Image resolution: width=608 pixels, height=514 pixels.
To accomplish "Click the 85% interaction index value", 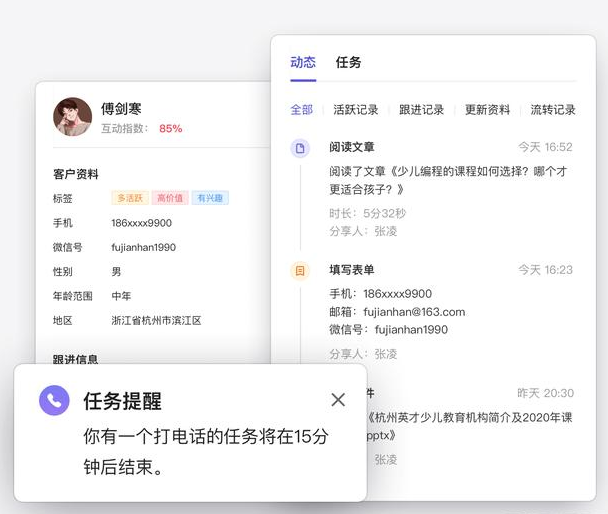I will point(170,129).
